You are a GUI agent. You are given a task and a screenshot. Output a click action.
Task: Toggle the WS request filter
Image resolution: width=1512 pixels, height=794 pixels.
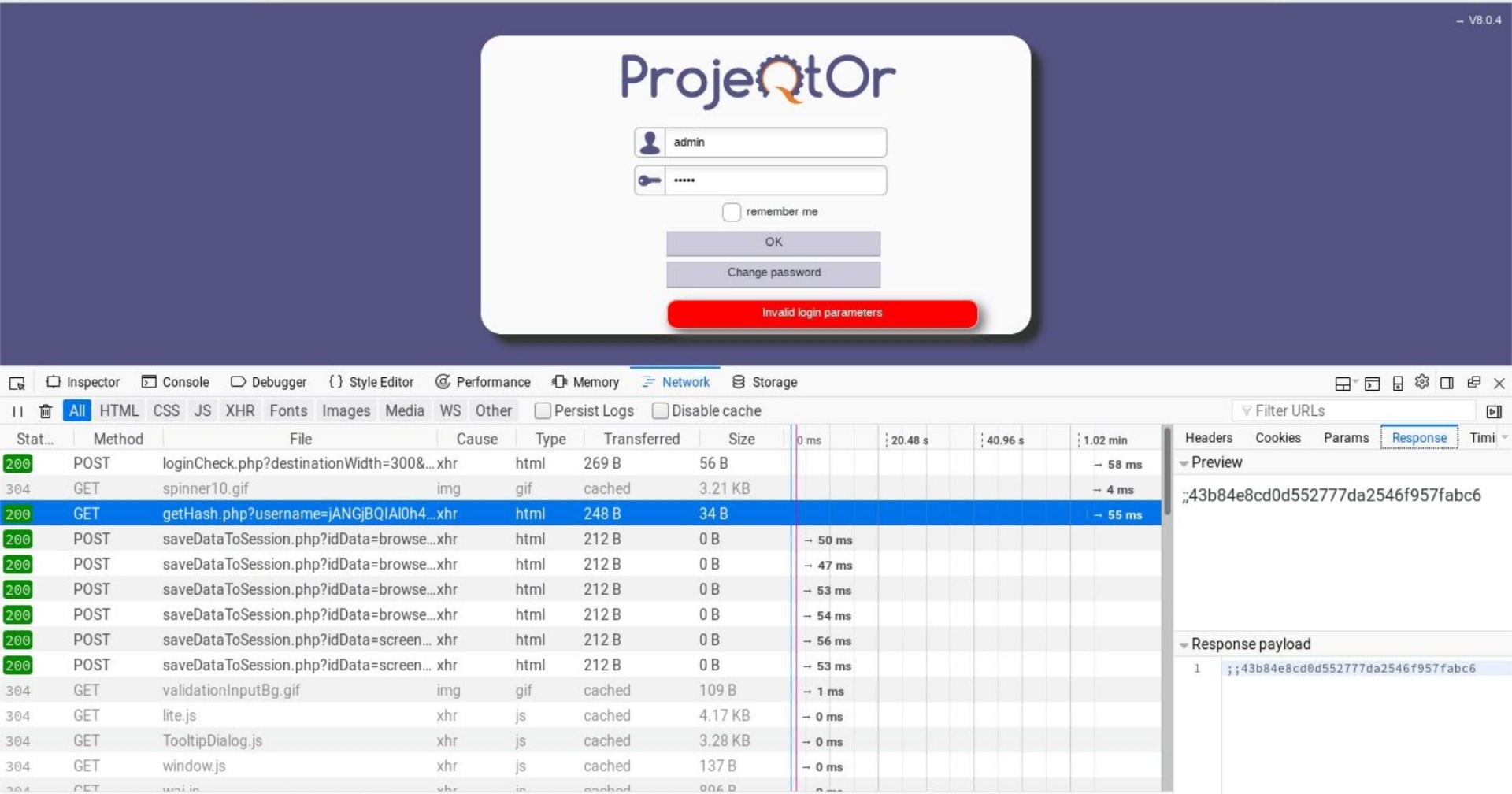[450, 410]
